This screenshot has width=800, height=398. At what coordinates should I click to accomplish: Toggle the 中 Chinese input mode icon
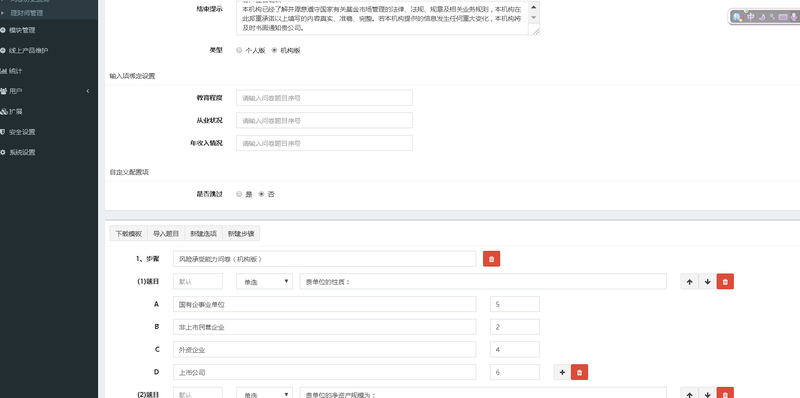751,17
